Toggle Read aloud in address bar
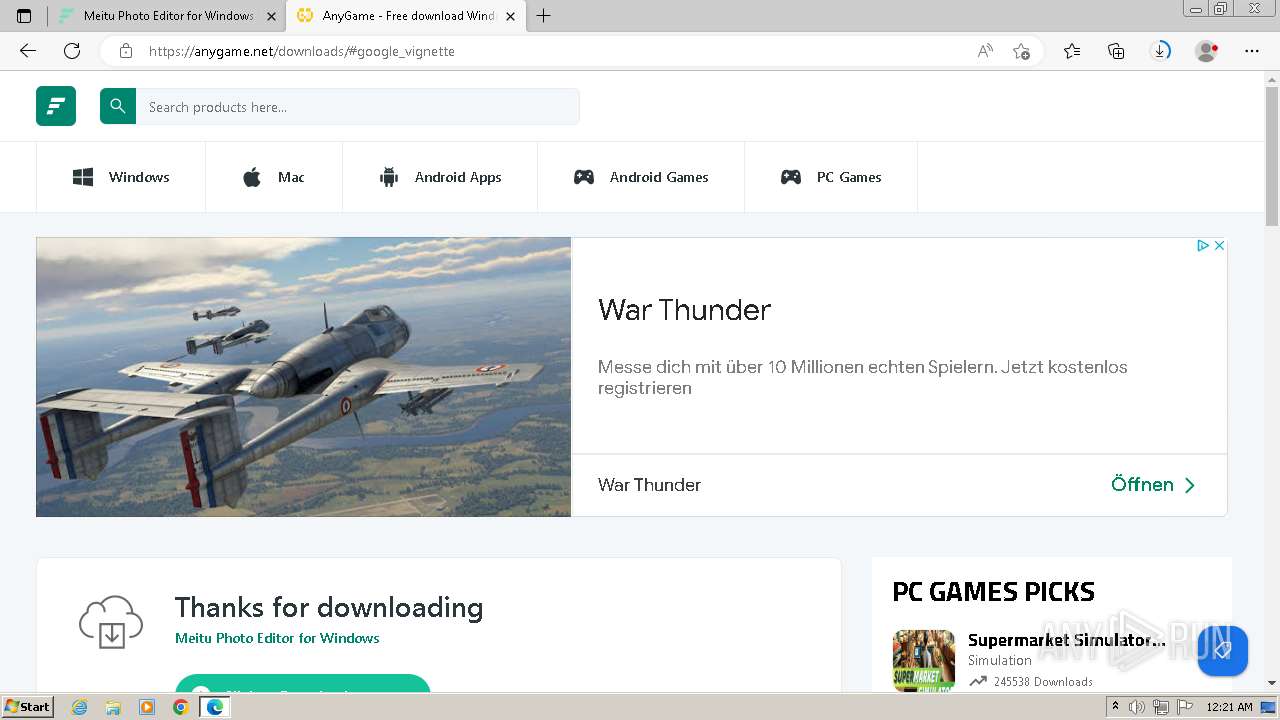Viewport: 1280px width, 720px height. (x=985, y=51)
